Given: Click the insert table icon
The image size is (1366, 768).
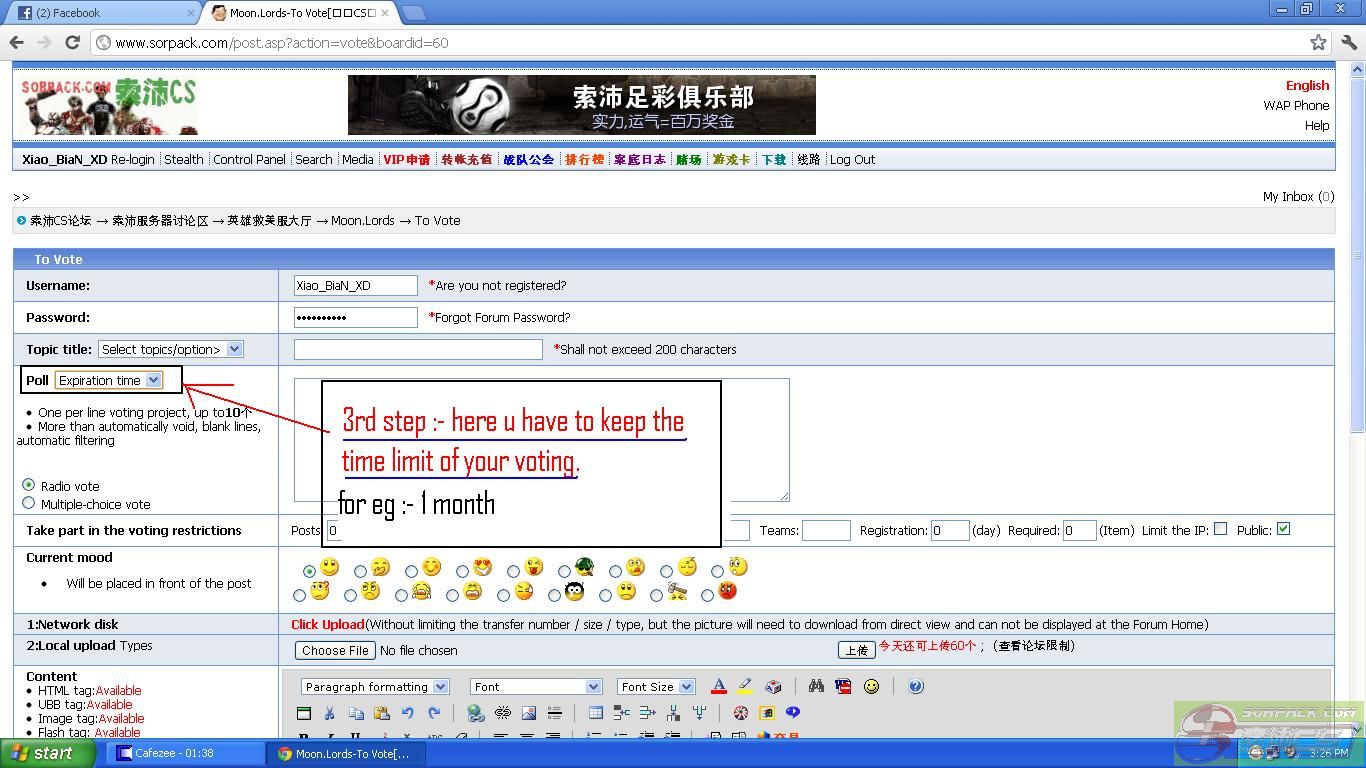Looking at the screenshot, I should [x=596, y=713].
